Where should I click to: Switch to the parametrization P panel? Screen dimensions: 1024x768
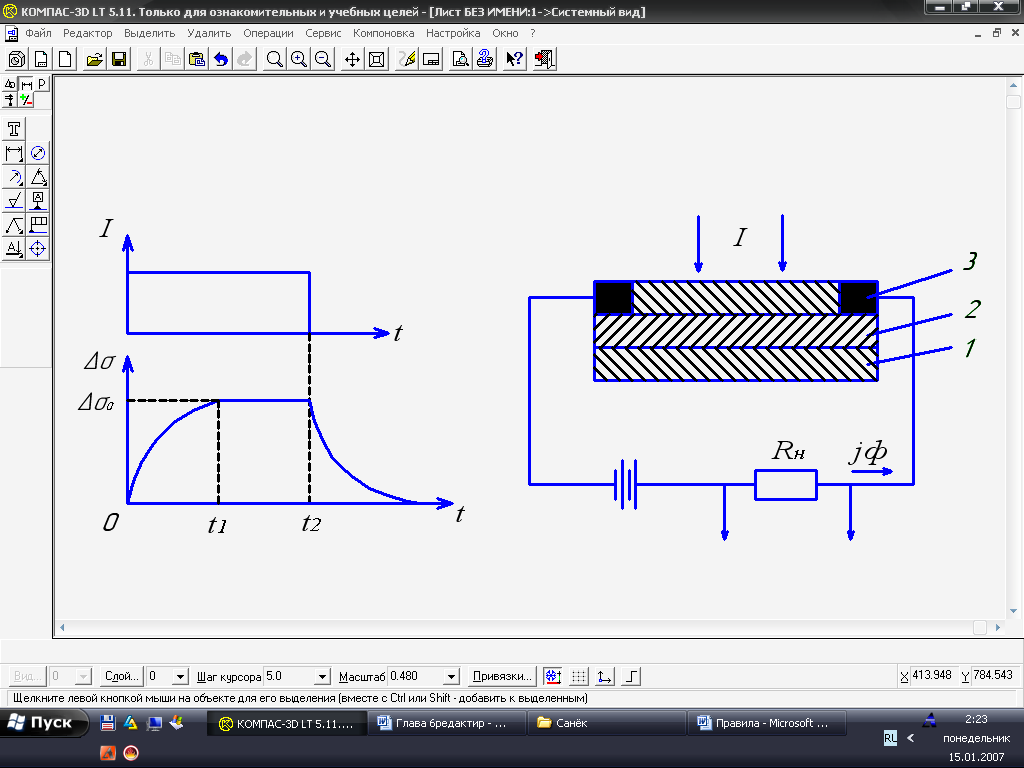point(42,84)
